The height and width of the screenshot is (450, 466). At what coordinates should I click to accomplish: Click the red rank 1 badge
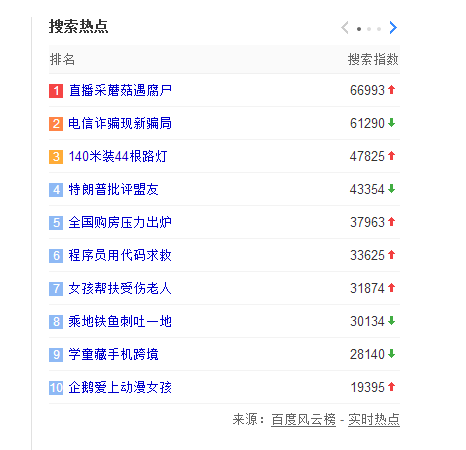coord(56,91)
